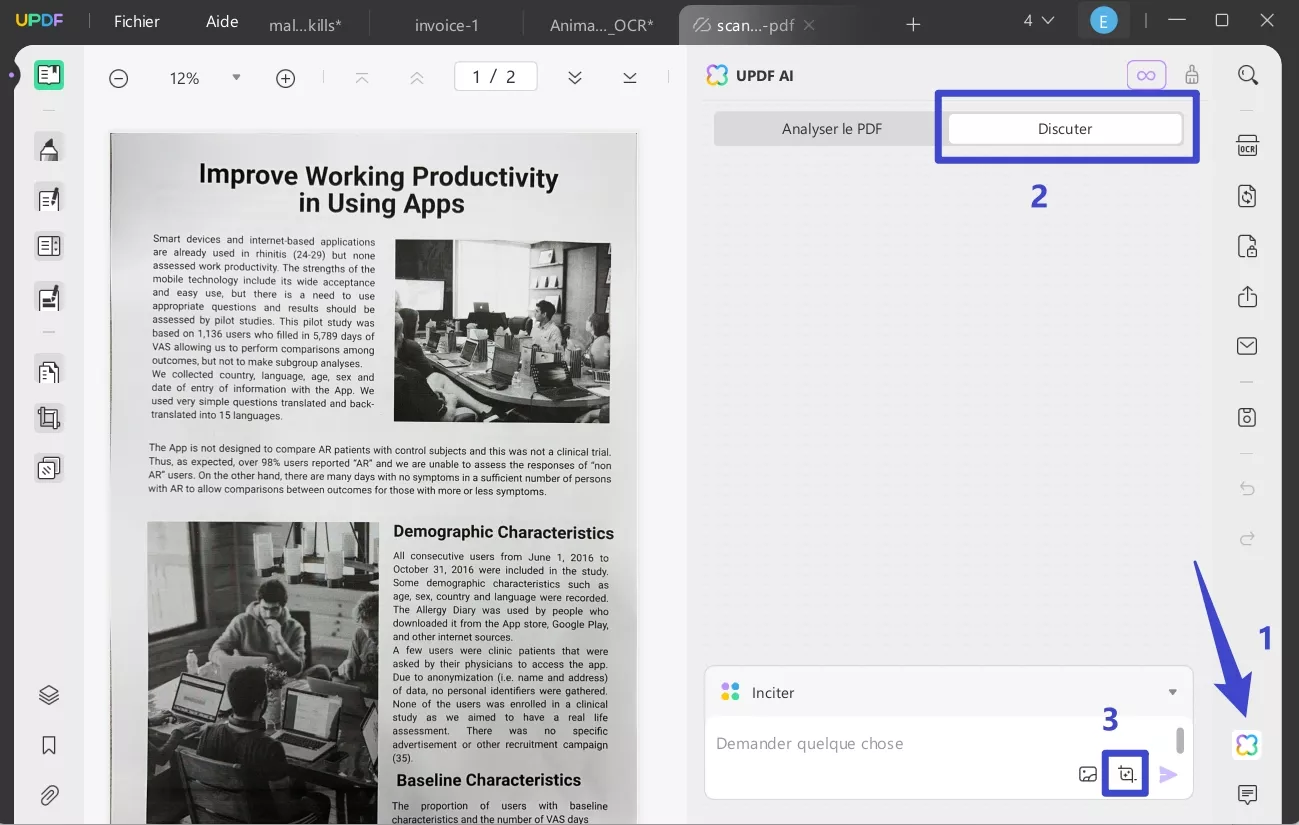Send the file by email icon

click(1247, 346)
